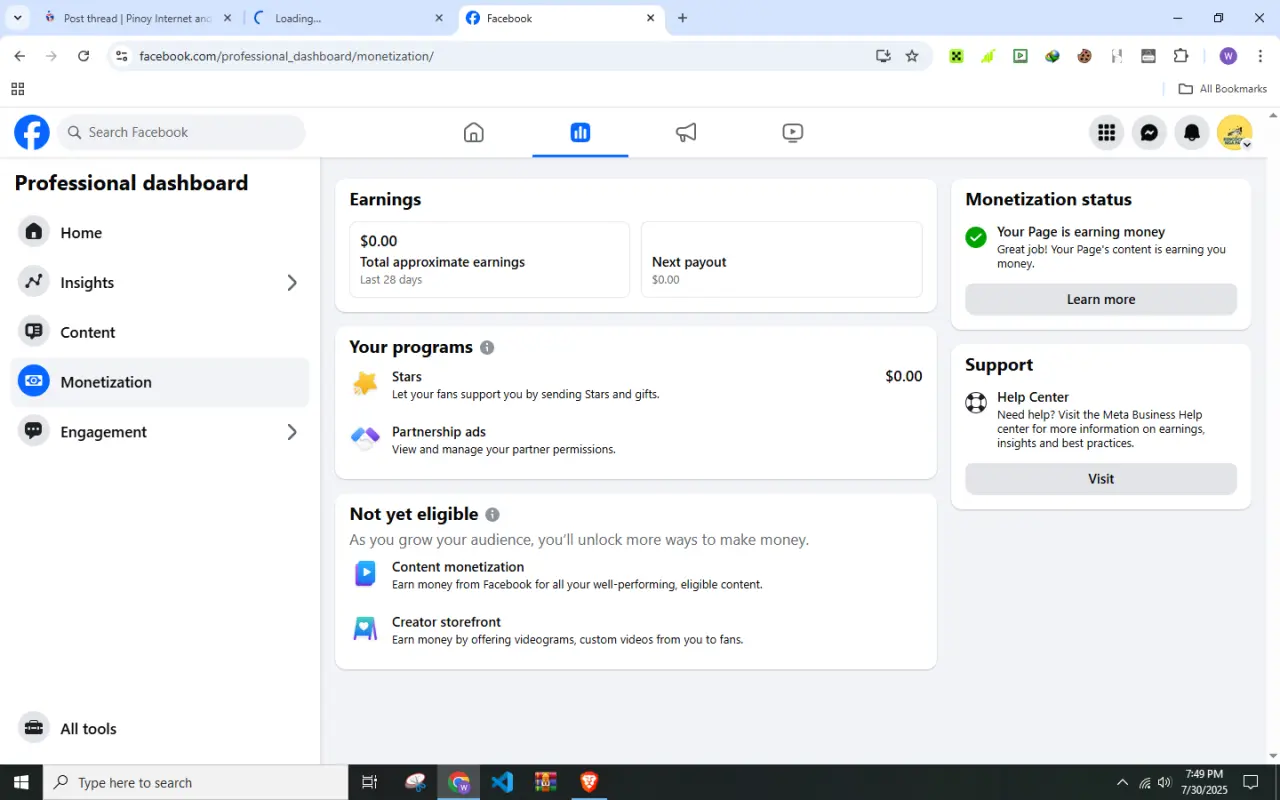Open WinRAR from the taskbar
Screen dimensions: 1280x800
point(546,782)
